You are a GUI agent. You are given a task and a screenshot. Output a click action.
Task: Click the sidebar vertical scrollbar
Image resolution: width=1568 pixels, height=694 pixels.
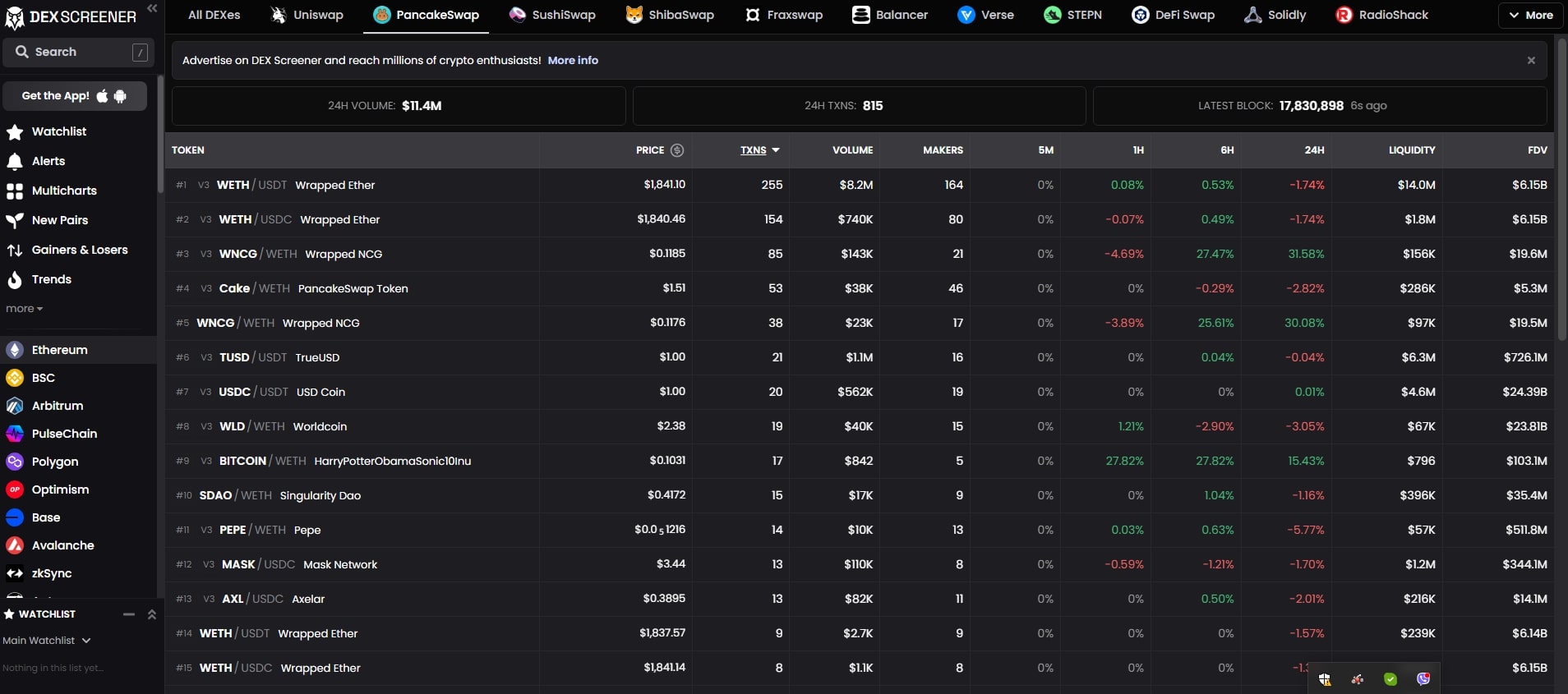[x=160, y=134]
